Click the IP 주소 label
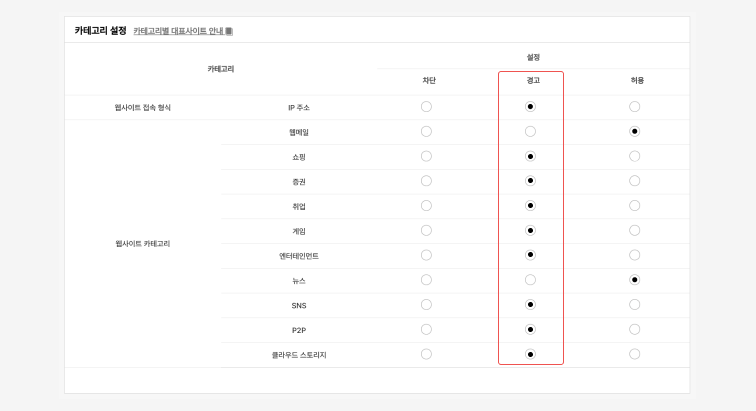Viewport: 756px width, 411px height. click(299, 108)
